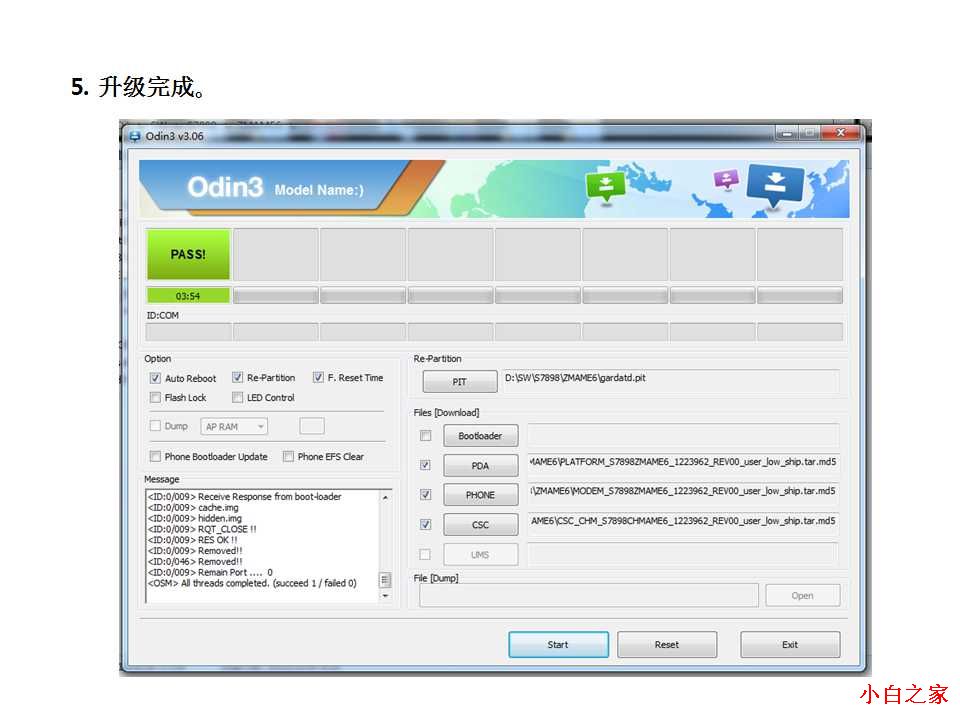Click the PIT button
Viewport: 960px width, 720px height.
(x=460, y=382)
